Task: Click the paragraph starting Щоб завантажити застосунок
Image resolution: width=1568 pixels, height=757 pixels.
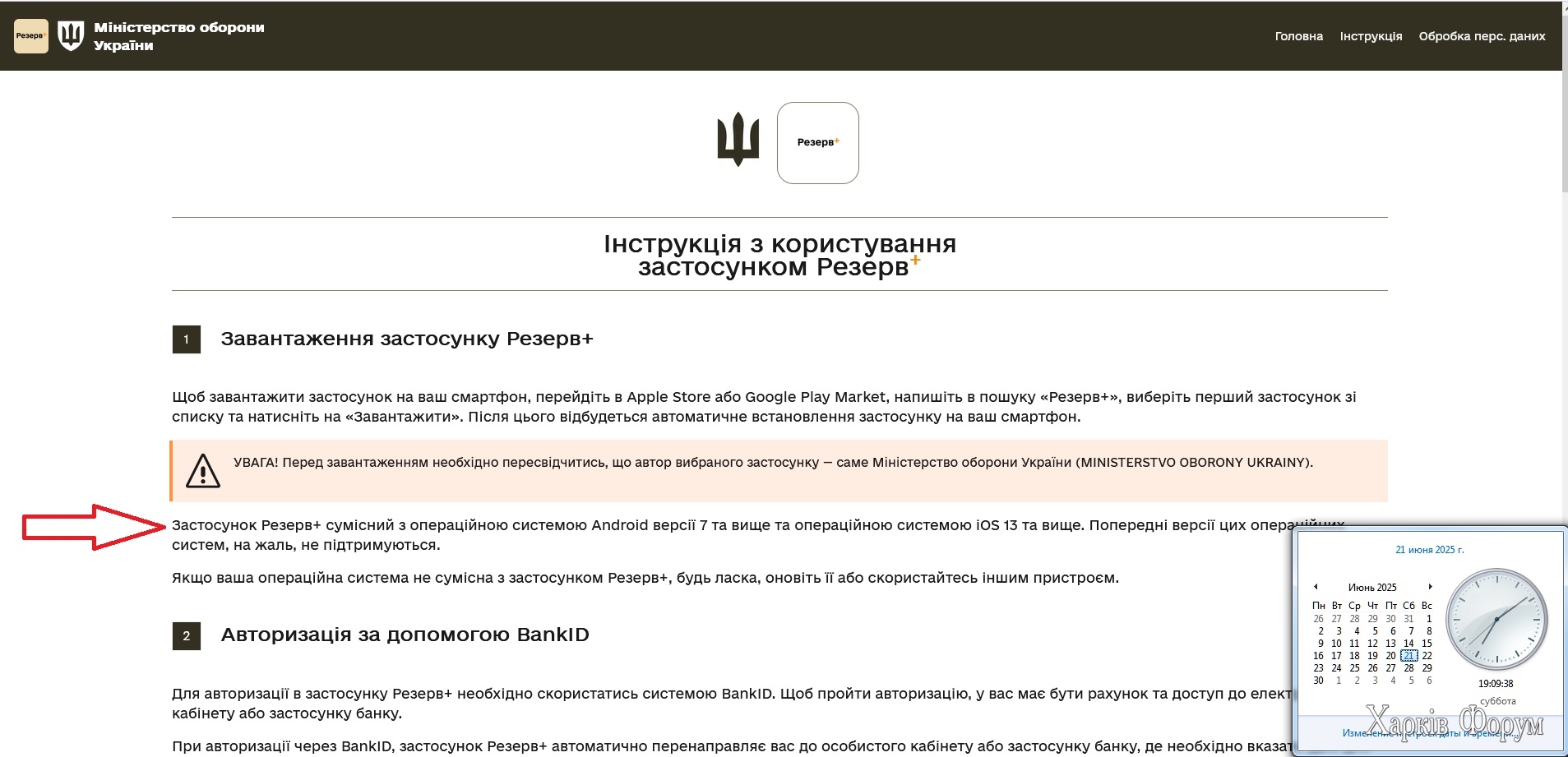Action: click(x=764, y=407)
